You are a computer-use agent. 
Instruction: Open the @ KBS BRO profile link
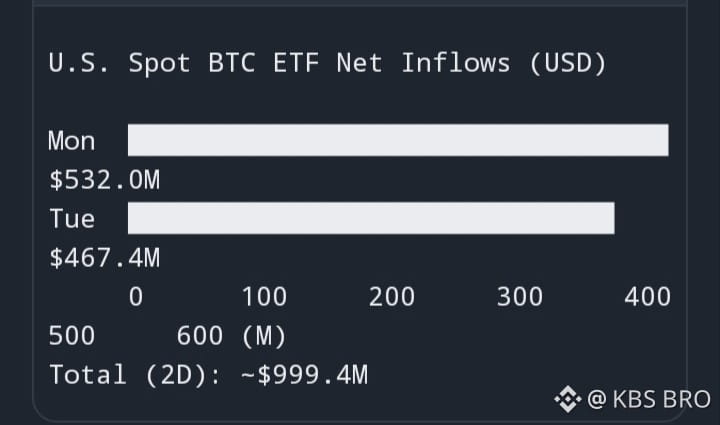pos(649,399)
